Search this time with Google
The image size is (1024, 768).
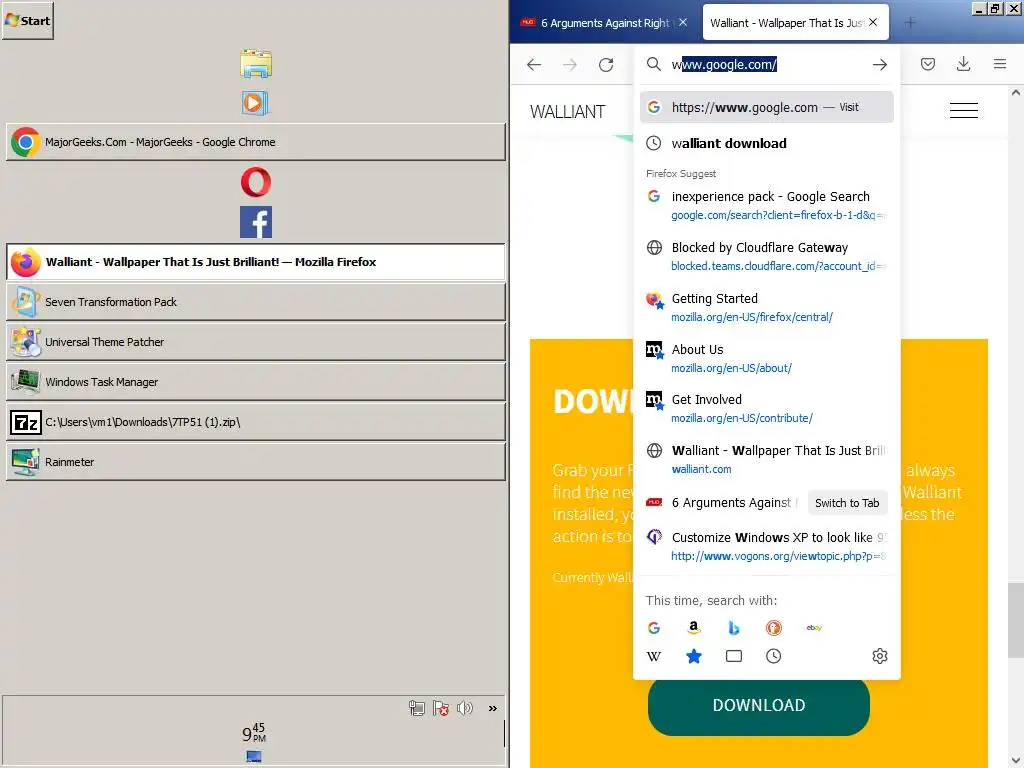pyautogui.click(x=654, y=628)
